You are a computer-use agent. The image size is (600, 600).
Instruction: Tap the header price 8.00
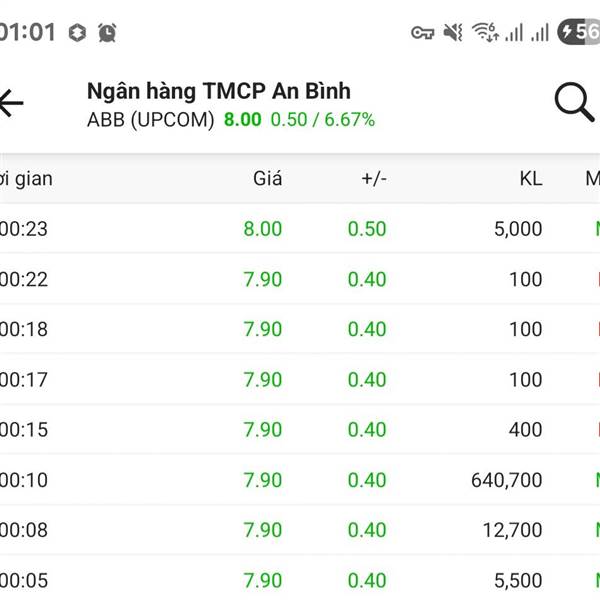point(243,119)
